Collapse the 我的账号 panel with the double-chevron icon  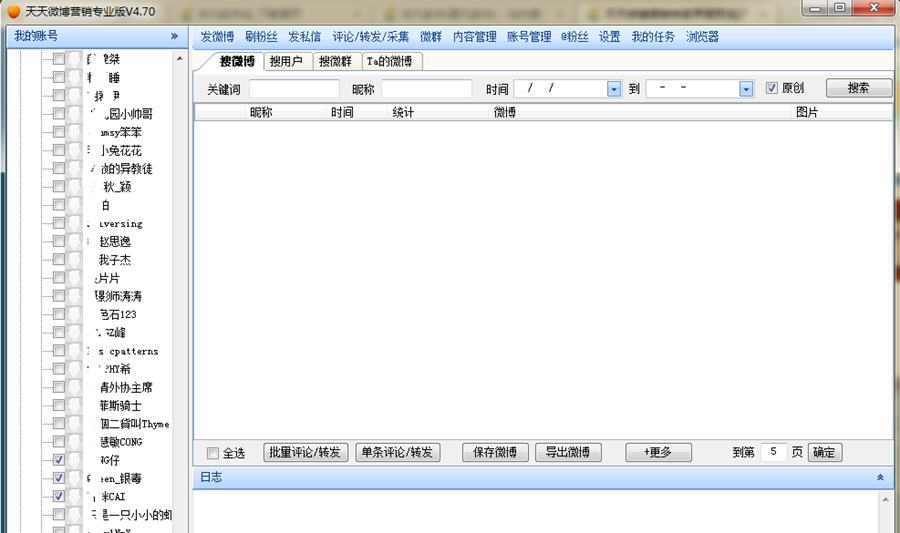tap(174, 36)
